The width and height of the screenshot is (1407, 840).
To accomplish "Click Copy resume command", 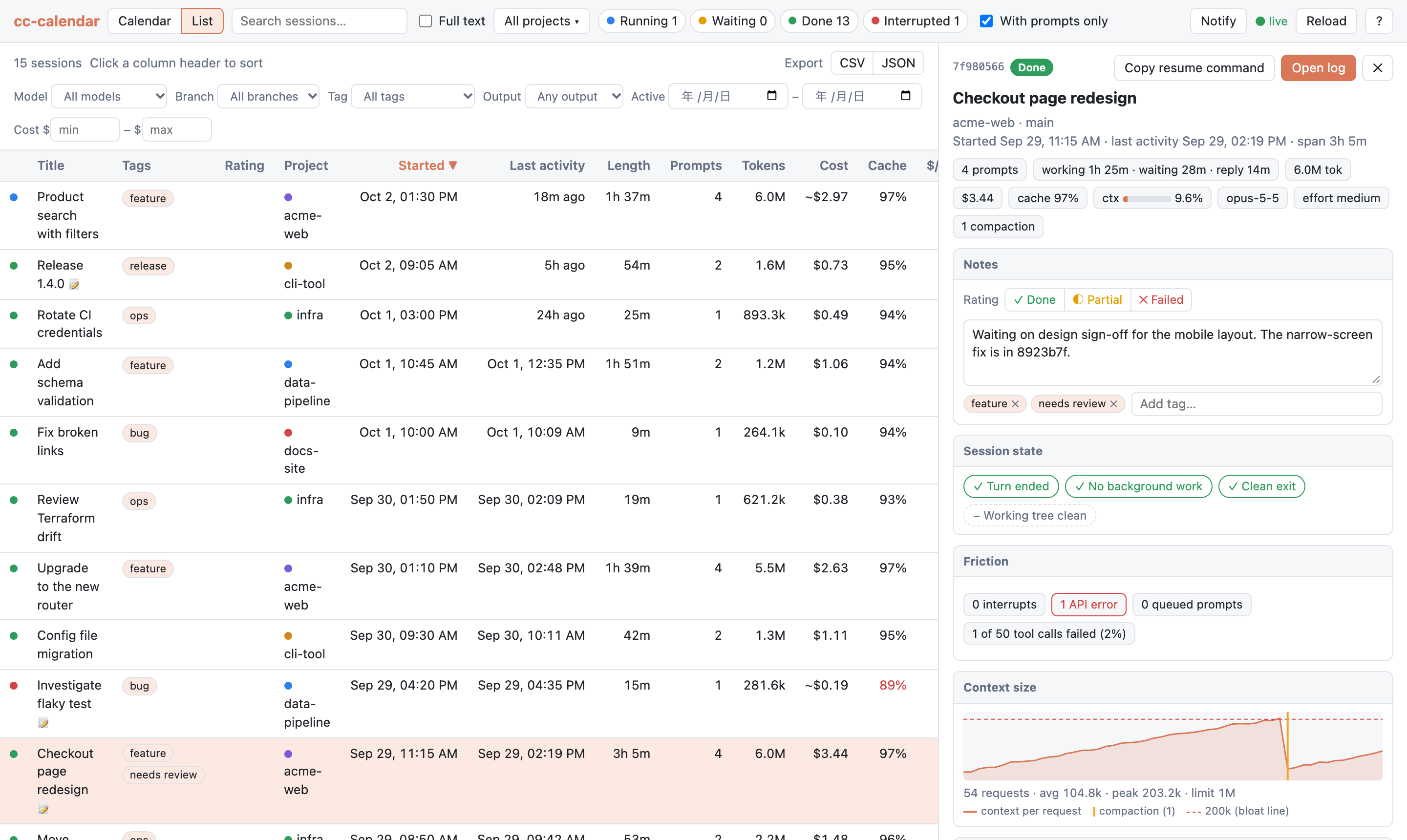I will tap(1194, 68).
